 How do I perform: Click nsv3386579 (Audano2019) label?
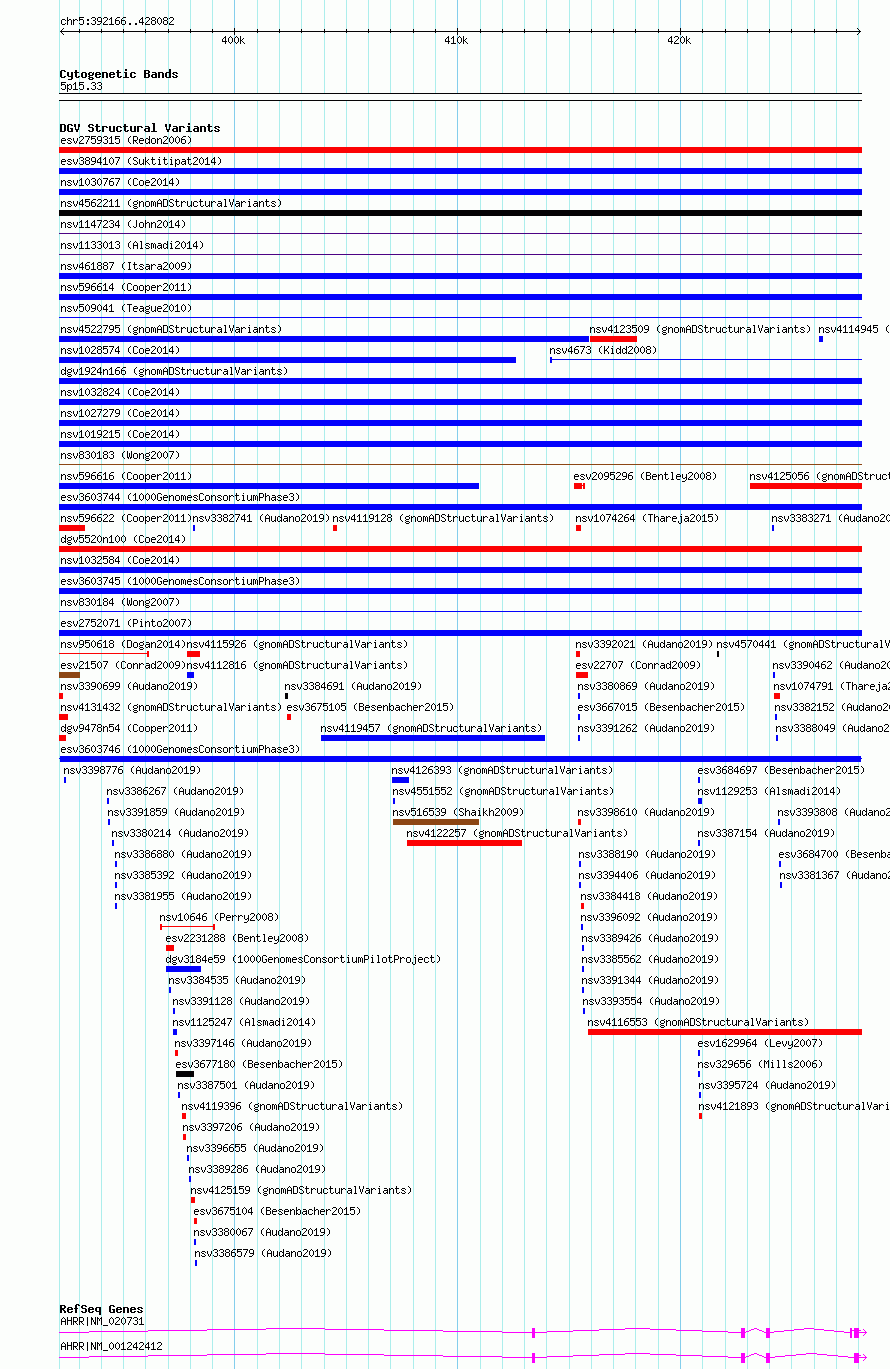(263, 1253)
